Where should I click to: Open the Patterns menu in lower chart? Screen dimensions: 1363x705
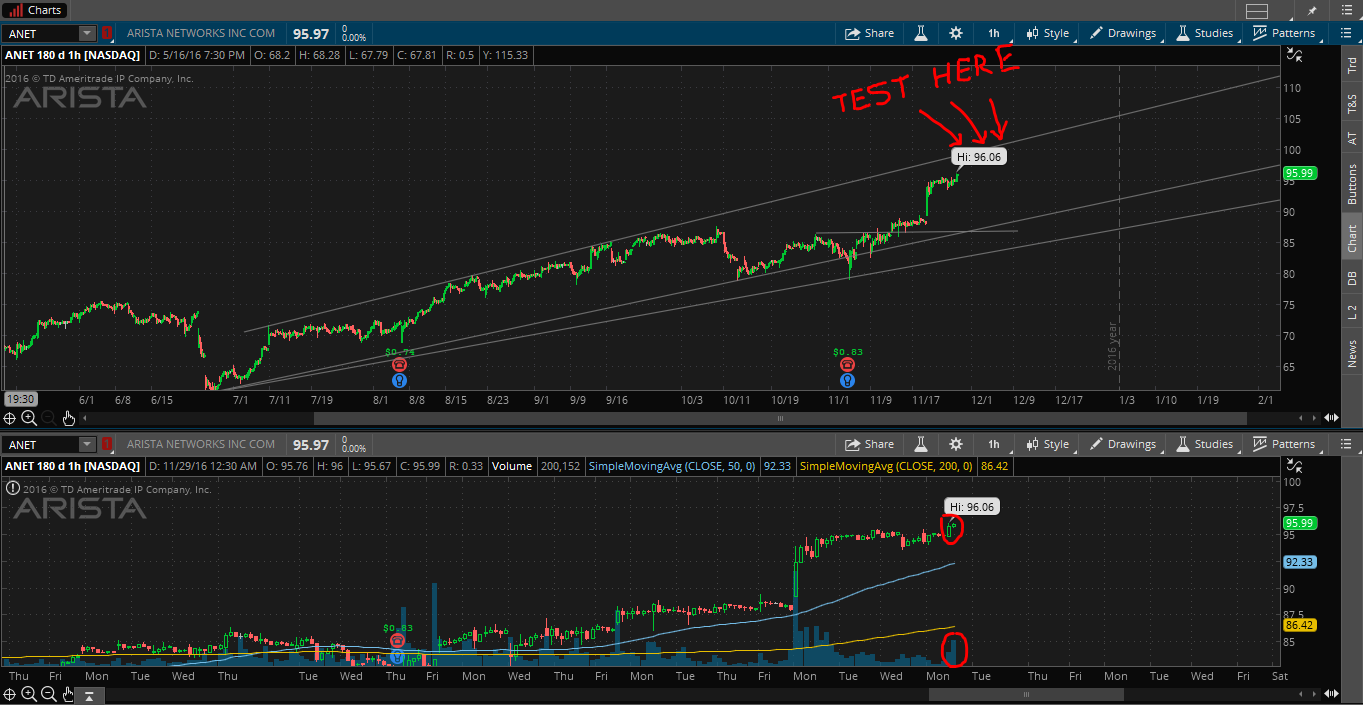point(1285,444)
